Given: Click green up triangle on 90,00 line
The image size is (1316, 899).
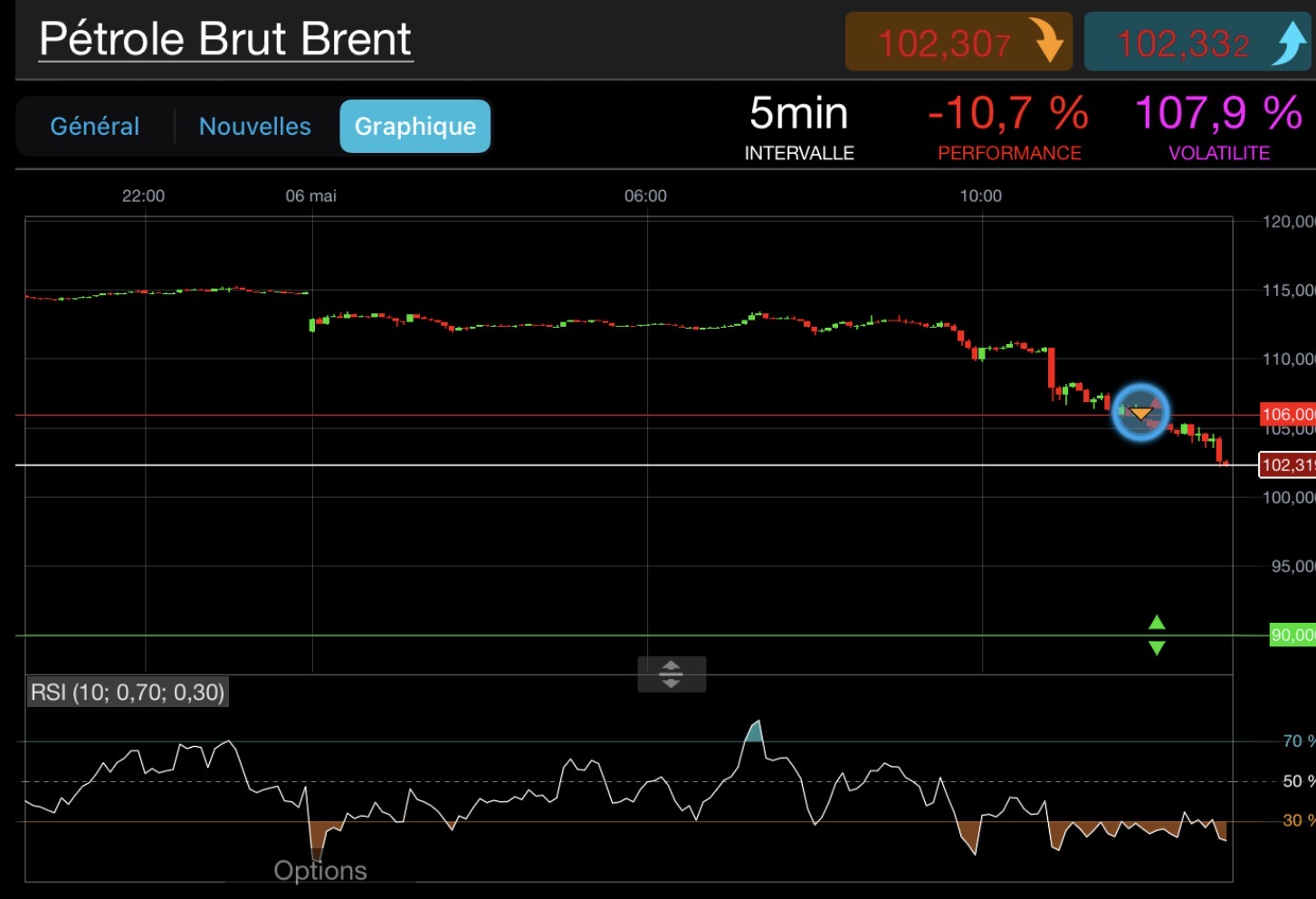Looking at the screenshot, I should click(x=1157, y=622).
